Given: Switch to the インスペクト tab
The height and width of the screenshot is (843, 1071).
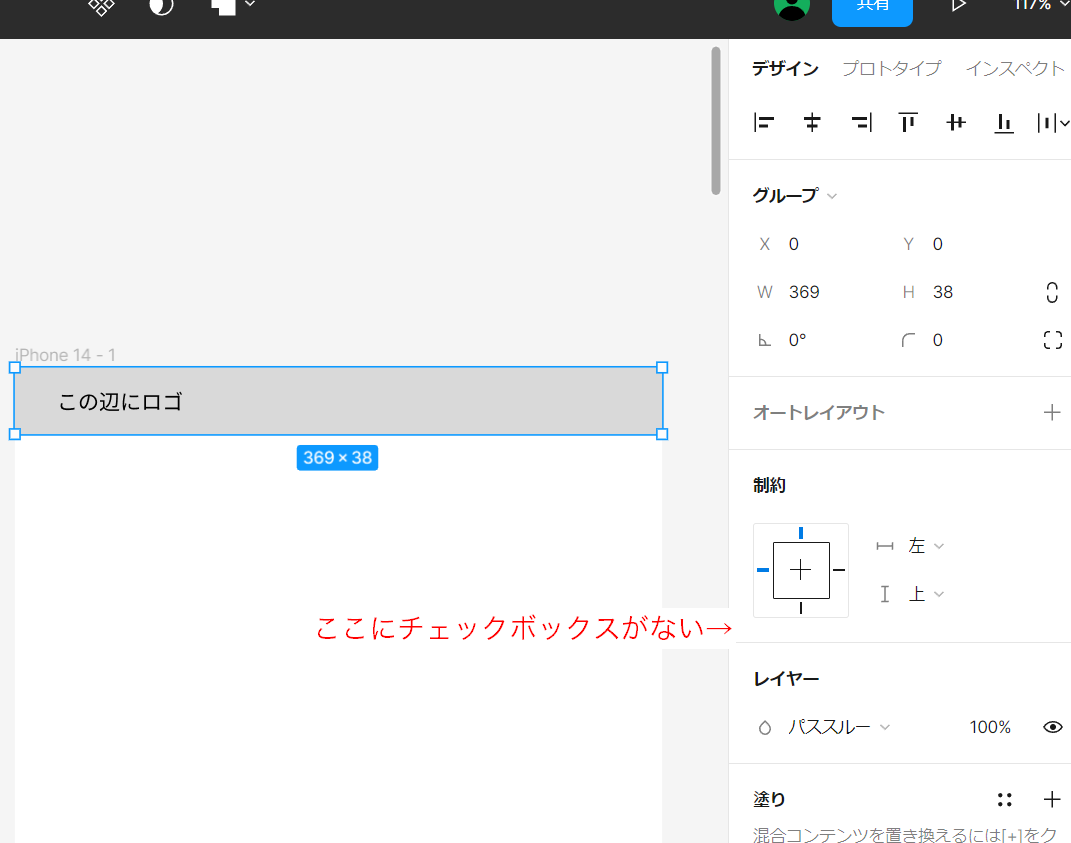Looking at the screenshot, I should click(x=1015, y=68).
